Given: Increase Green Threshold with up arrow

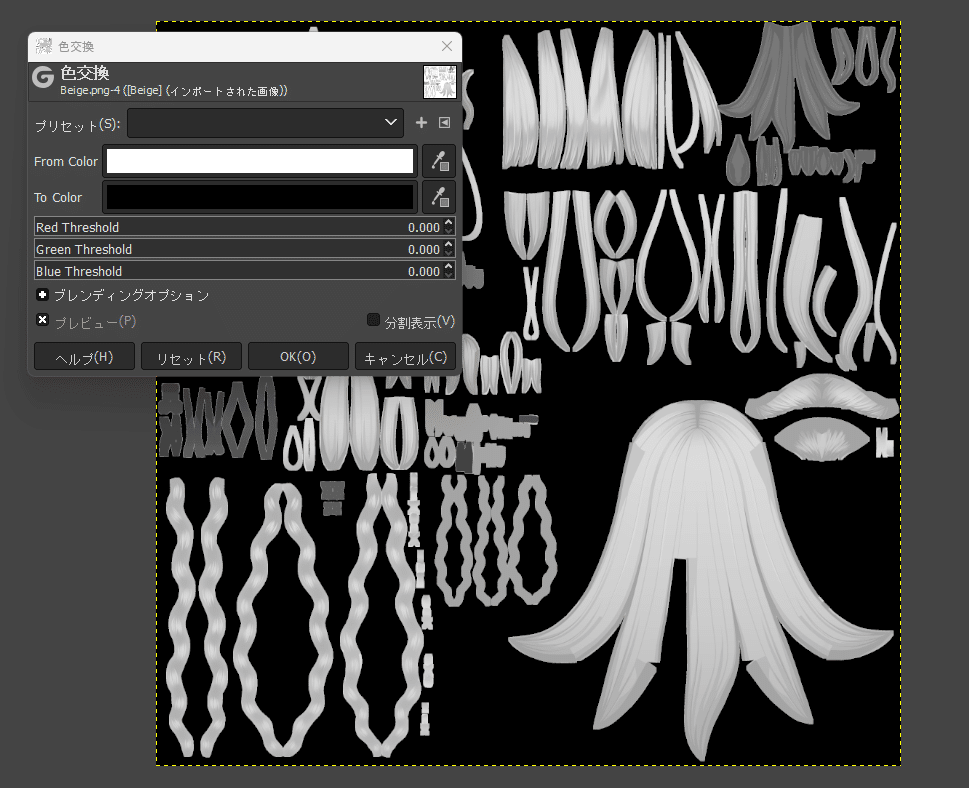Looking at the screenshot, I should [x=449, y=244].
